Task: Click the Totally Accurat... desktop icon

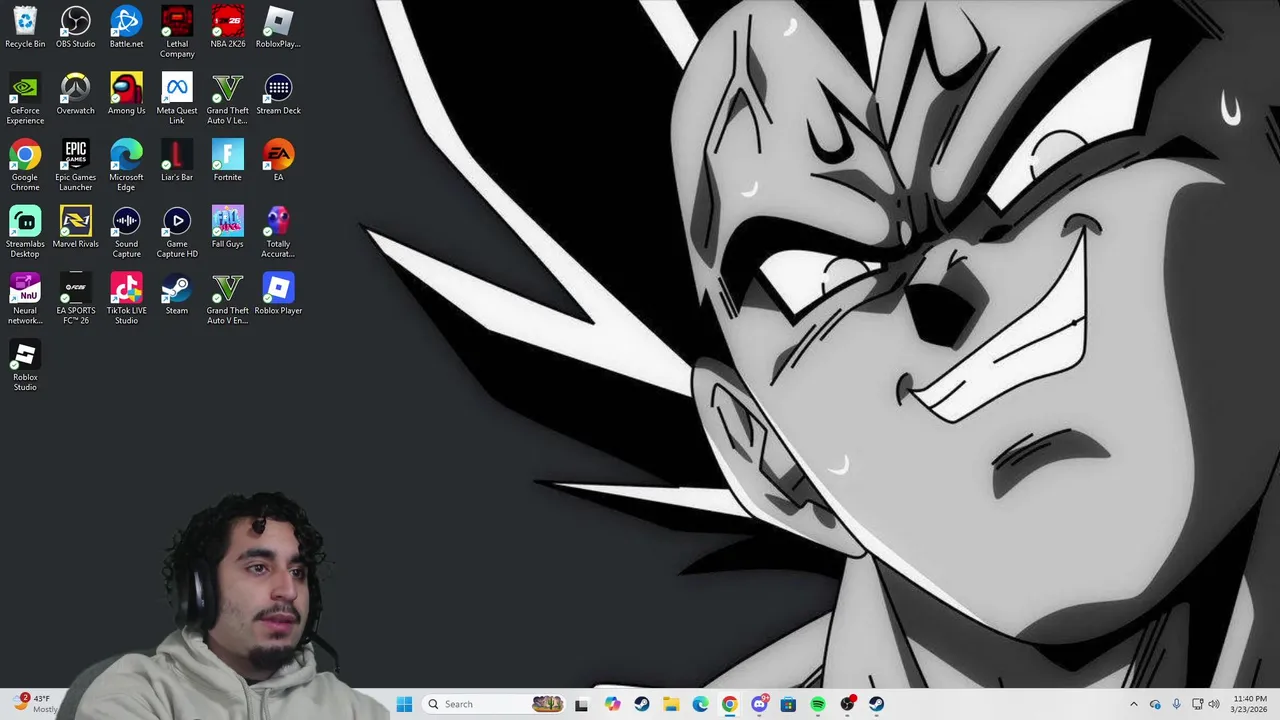Action: pyautogui.click(x=278, y=232)
